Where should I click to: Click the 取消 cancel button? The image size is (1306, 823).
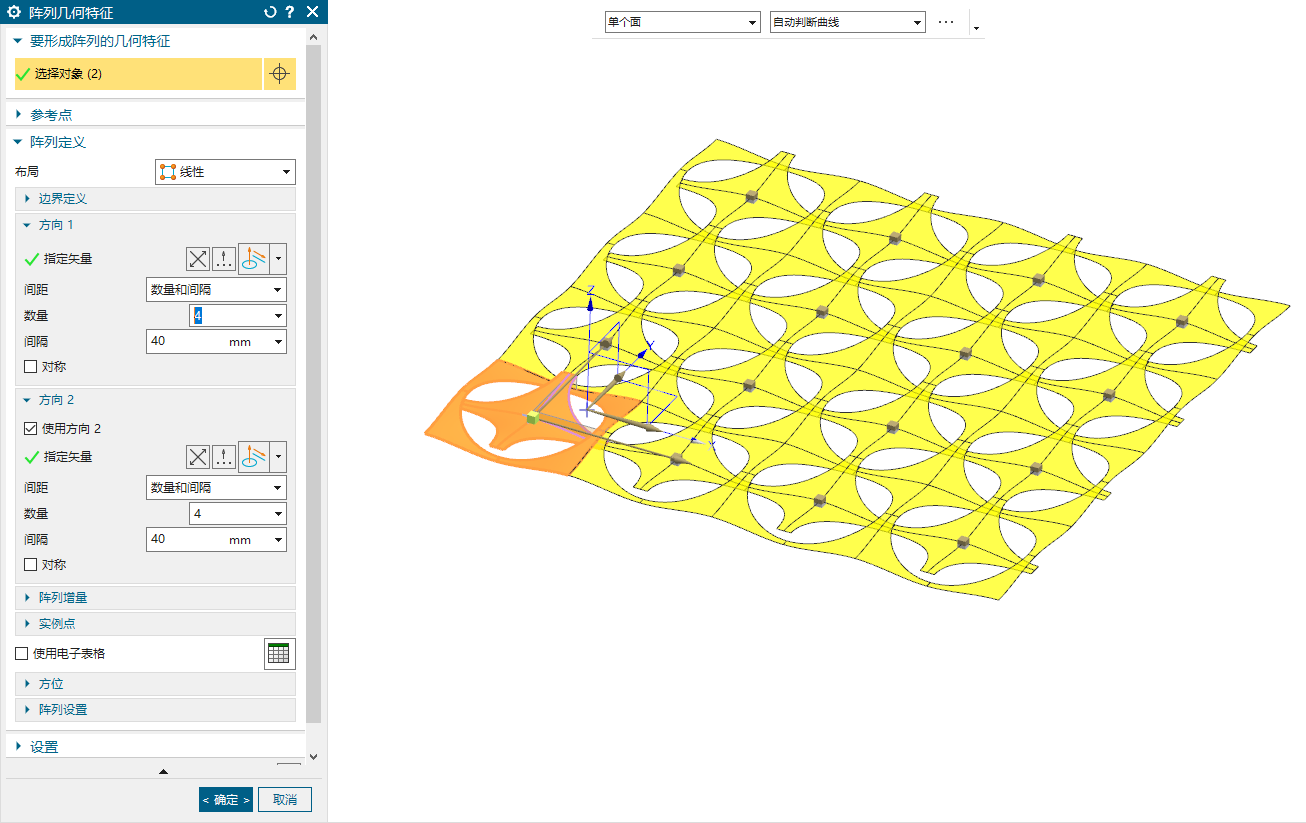[x=285, y=799]
